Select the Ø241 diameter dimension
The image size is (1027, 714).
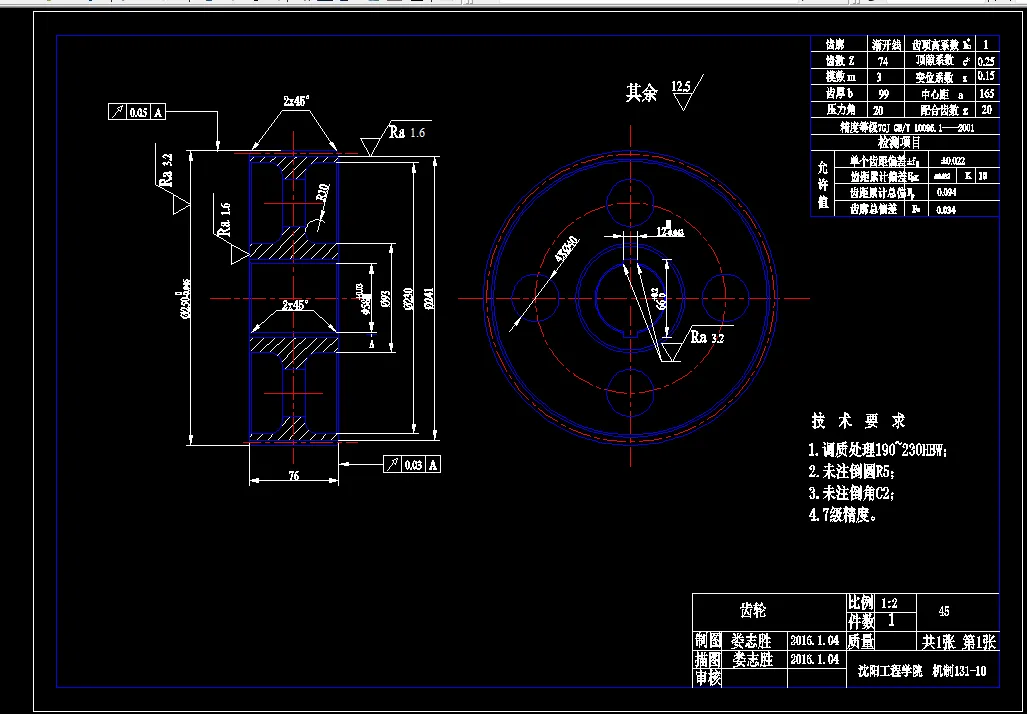[x=429, y=299]
